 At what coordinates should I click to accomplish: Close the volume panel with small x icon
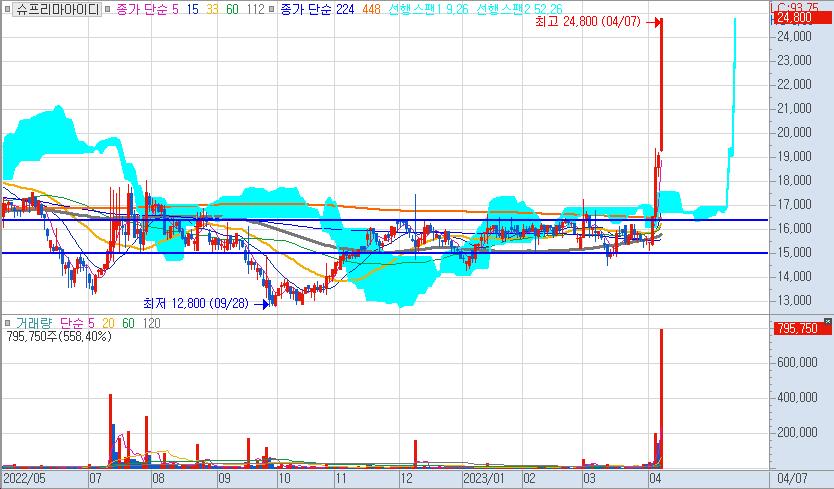[827, 321]
